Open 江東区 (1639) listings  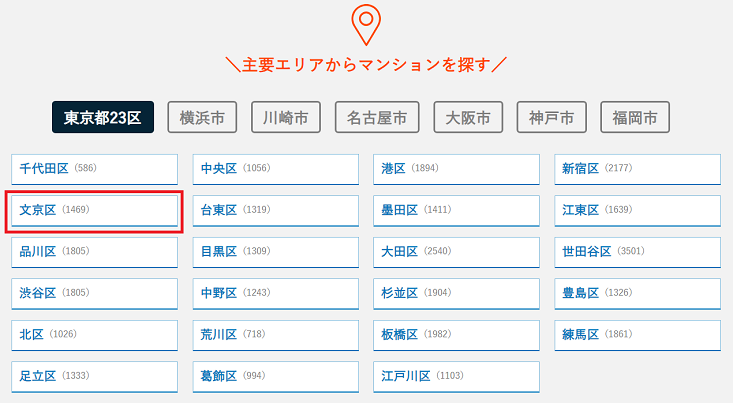638,211
